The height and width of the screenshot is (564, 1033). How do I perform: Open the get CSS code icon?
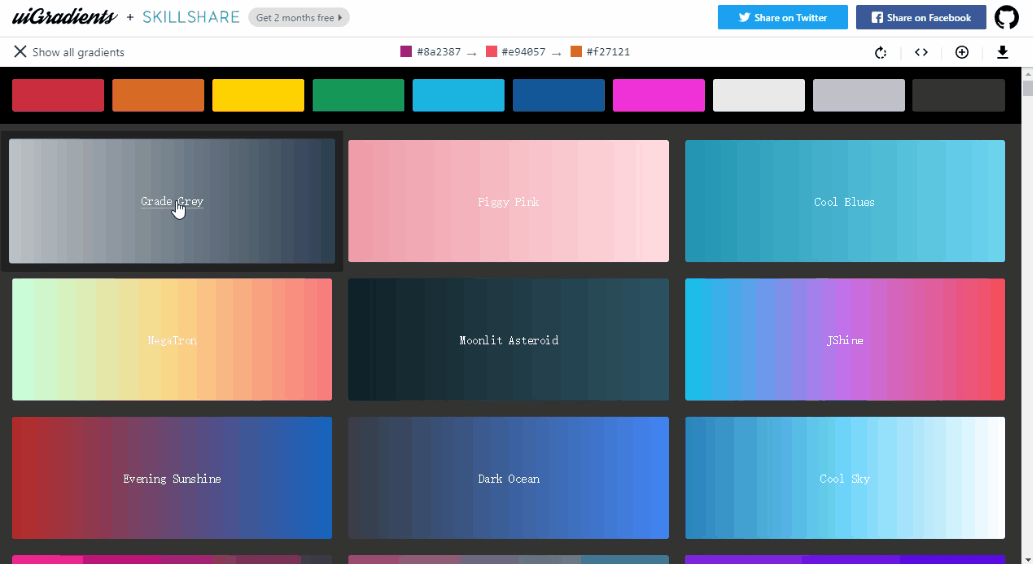(921, 52)
